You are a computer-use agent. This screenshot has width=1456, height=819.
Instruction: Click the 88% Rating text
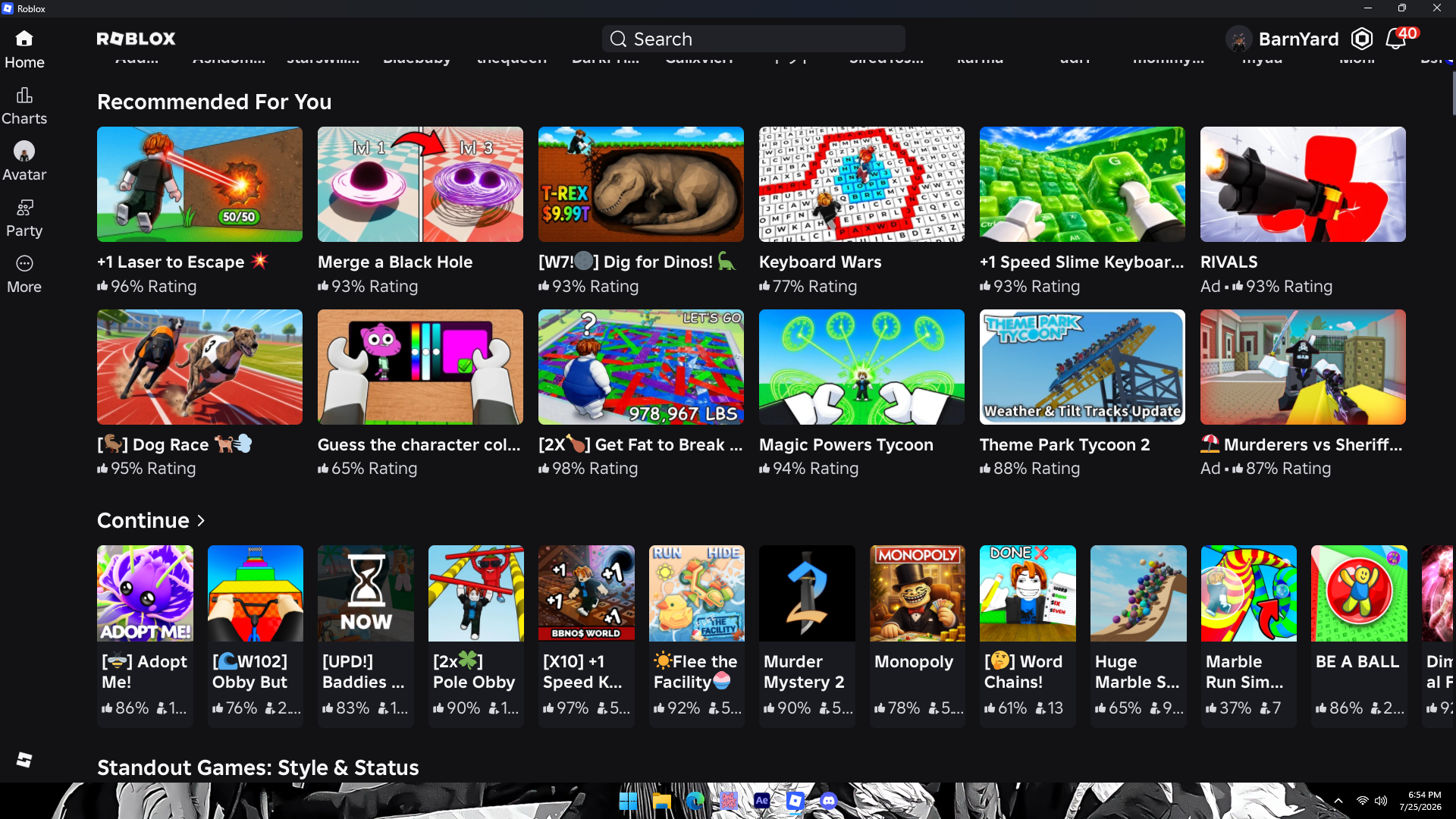tap(1037, 469)
